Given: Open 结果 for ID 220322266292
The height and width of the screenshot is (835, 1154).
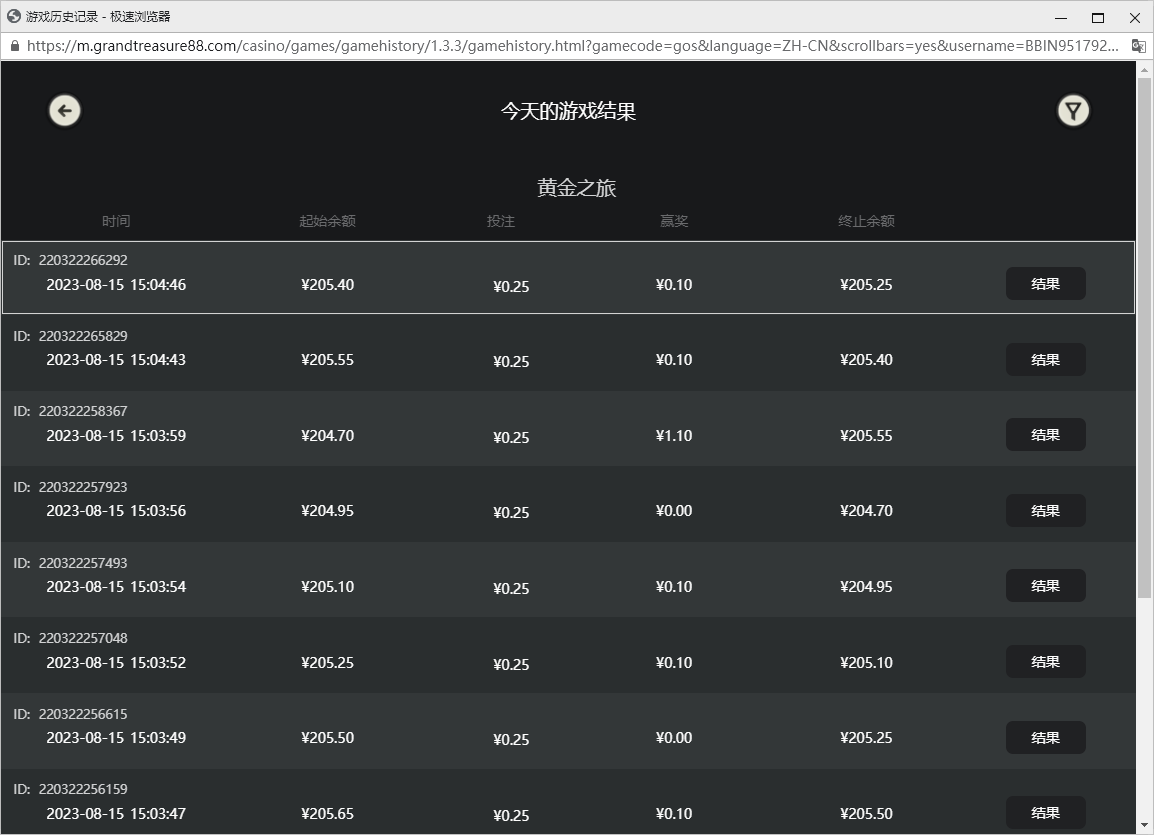Looking at the screenshot, I should (x=1045, y=284).
